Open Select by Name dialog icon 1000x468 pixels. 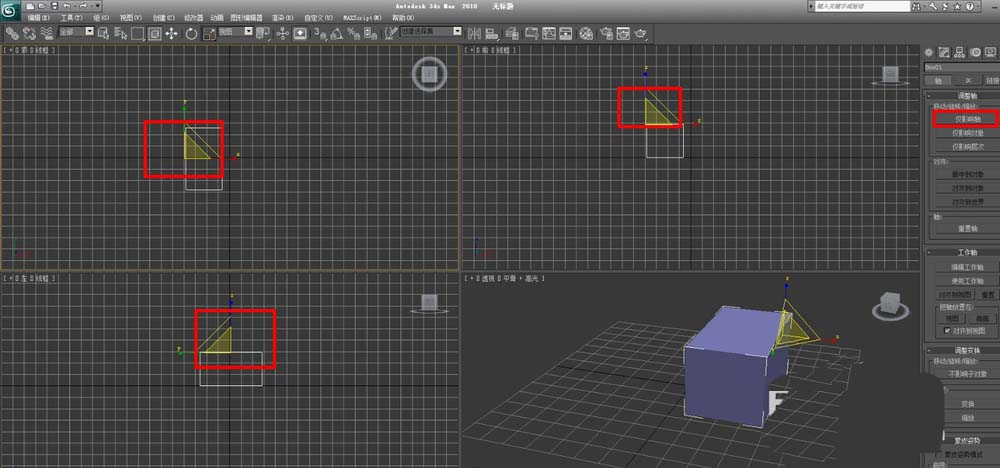click(x=121, y=33)
